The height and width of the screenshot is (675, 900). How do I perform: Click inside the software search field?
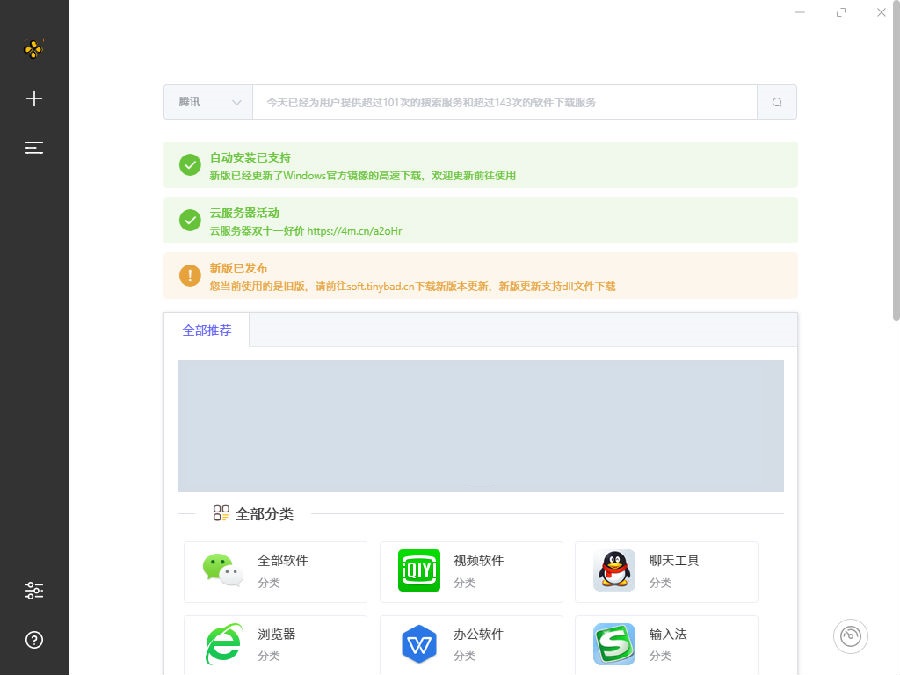coord(500,101)
